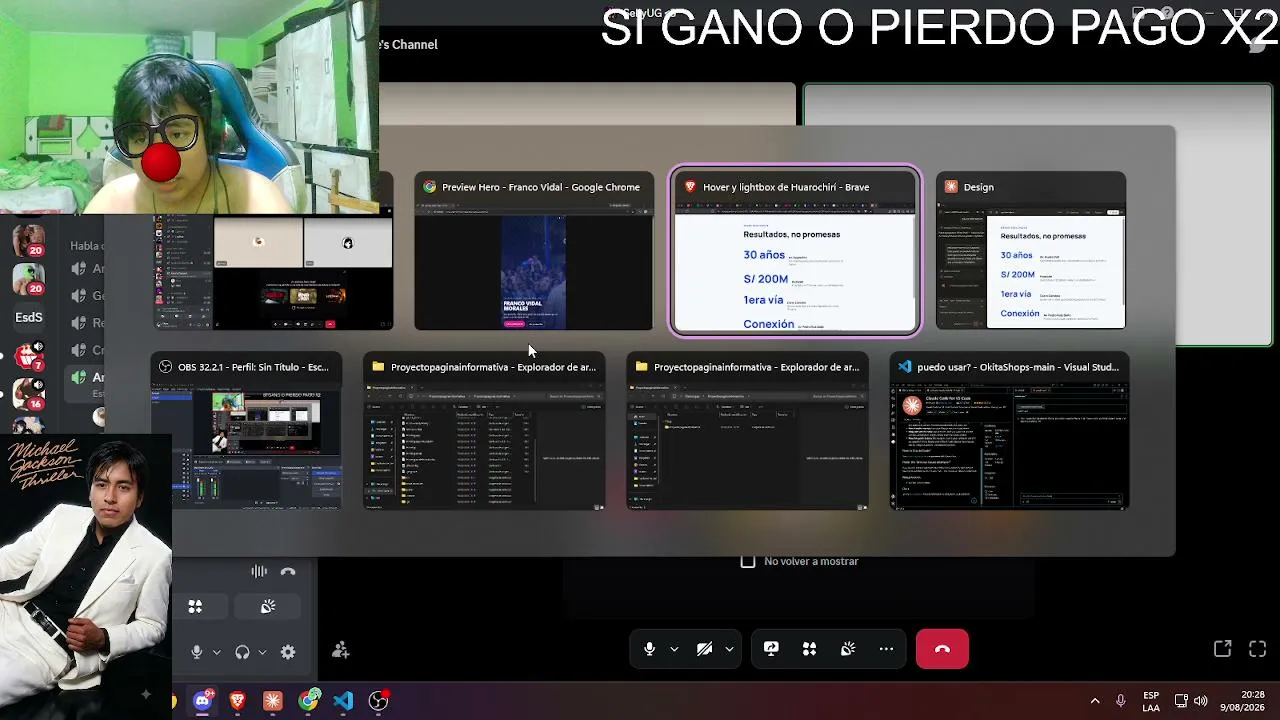Open Visual Studio Code from the taskbar

pos(343,701)
